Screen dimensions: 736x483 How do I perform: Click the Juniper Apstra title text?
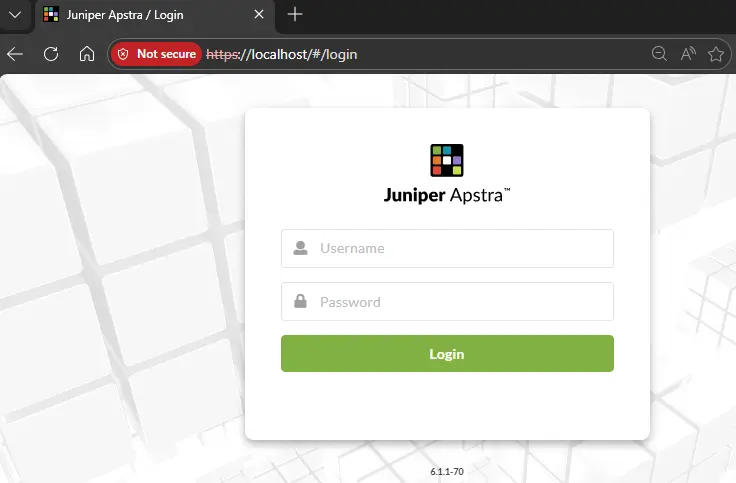point(447,195)
